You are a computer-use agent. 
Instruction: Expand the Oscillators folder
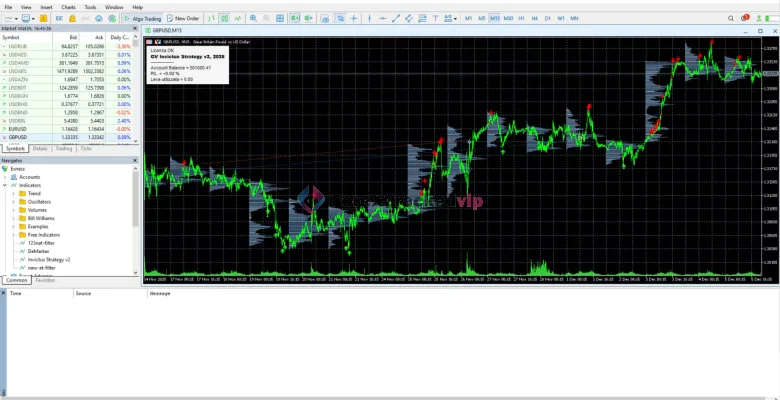[13, 202]
